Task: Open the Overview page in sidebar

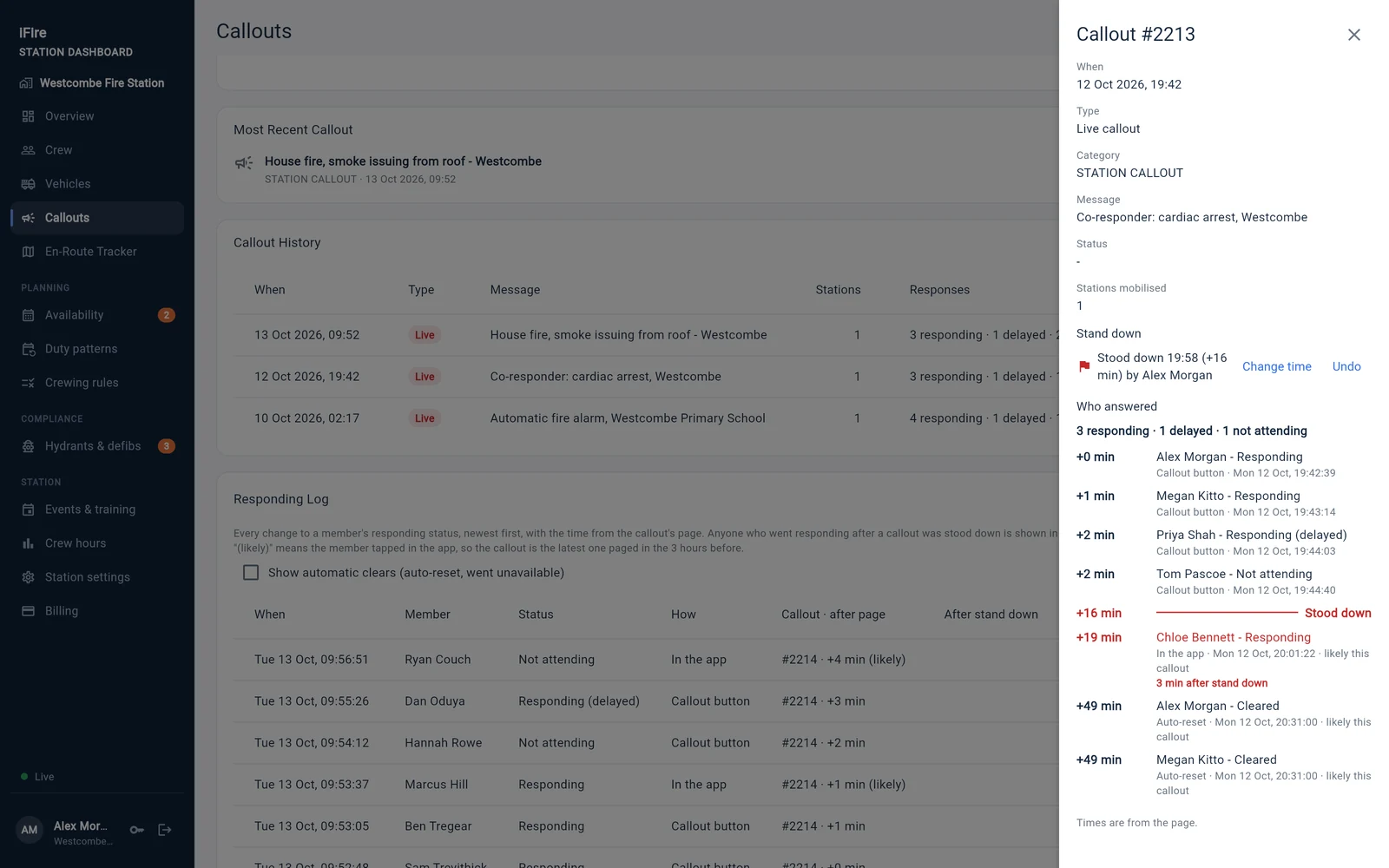Action: 97,116
